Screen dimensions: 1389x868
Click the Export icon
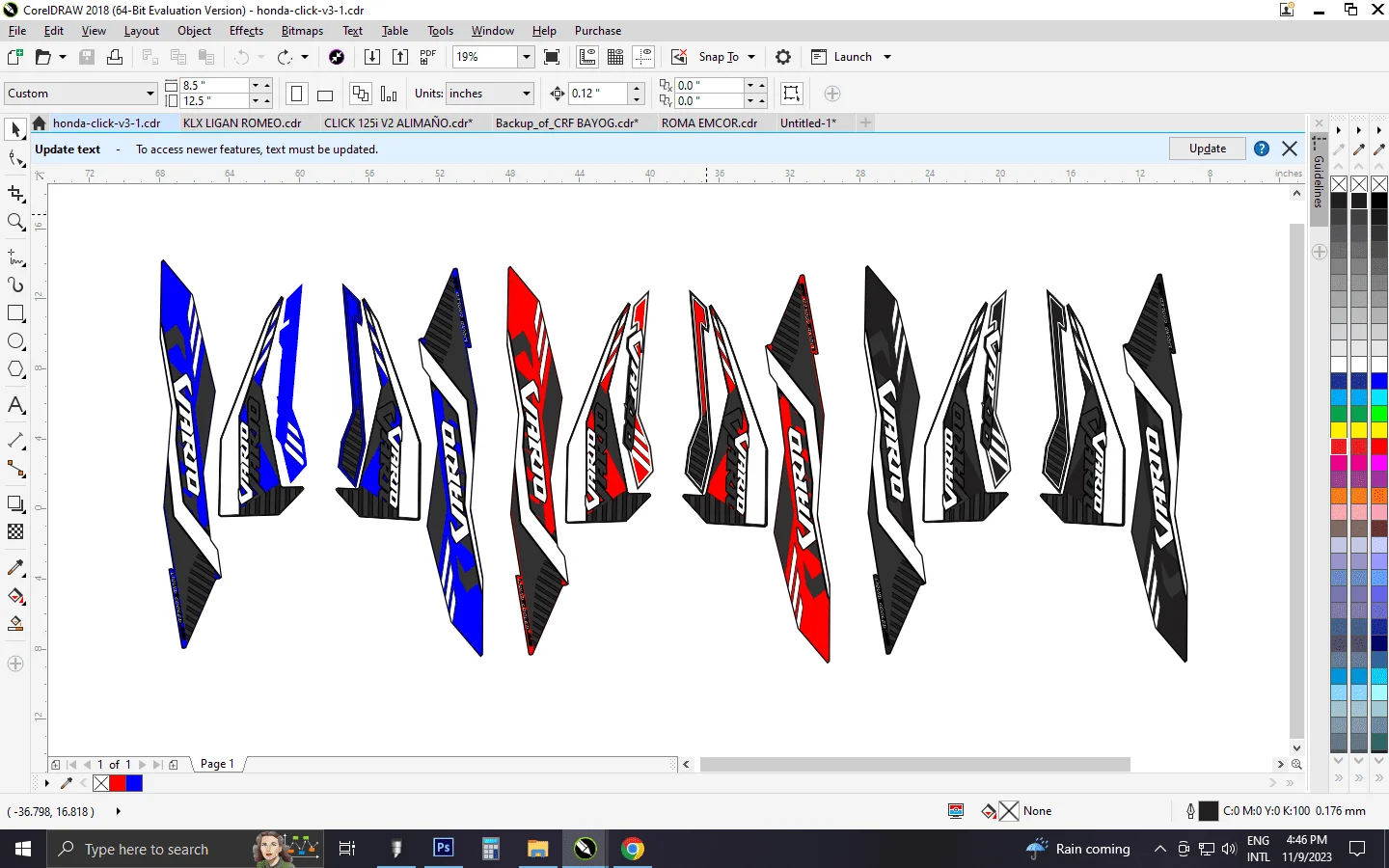coord(400,57)
